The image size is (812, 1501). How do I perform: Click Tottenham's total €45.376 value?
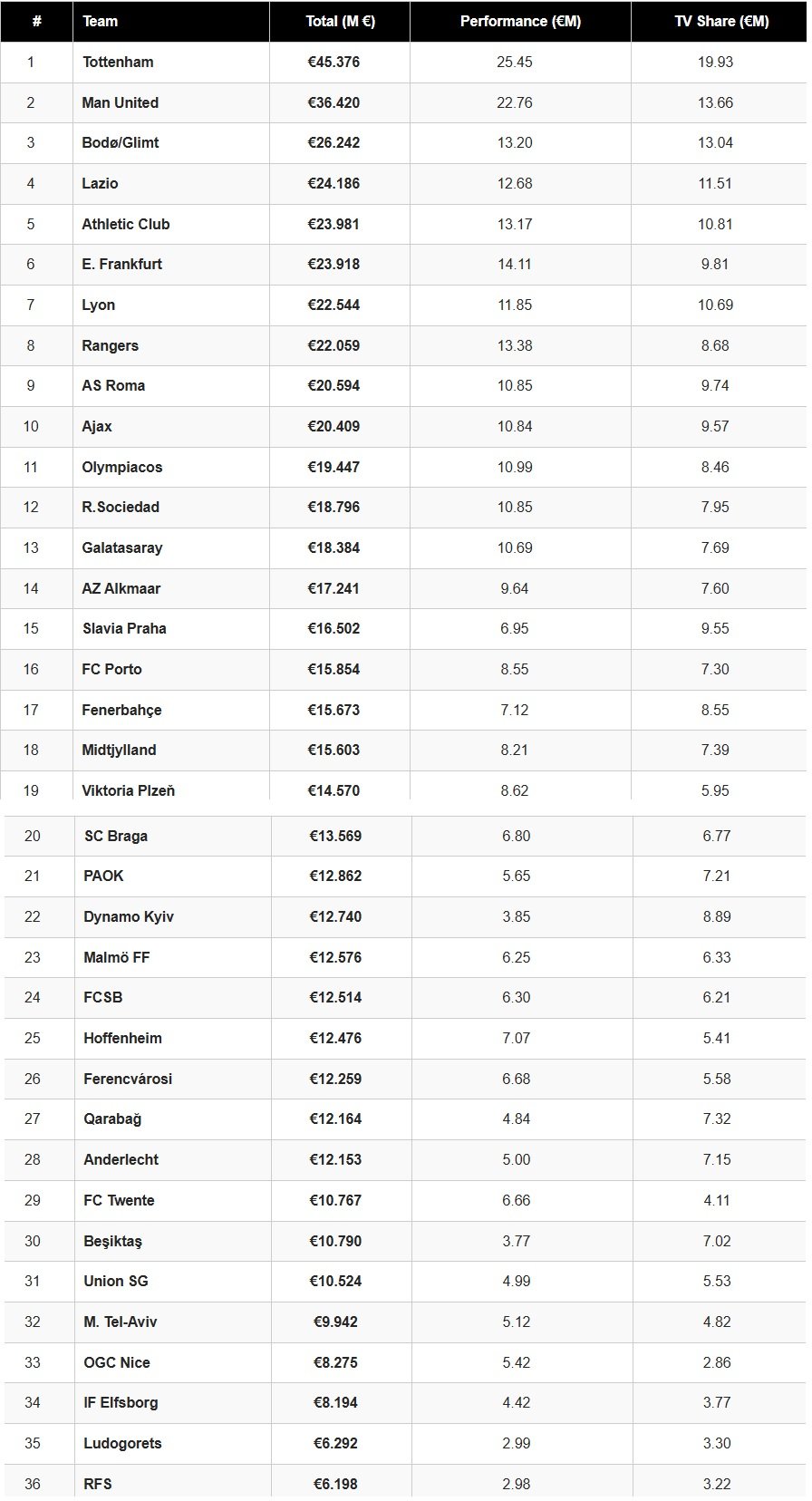333,62
